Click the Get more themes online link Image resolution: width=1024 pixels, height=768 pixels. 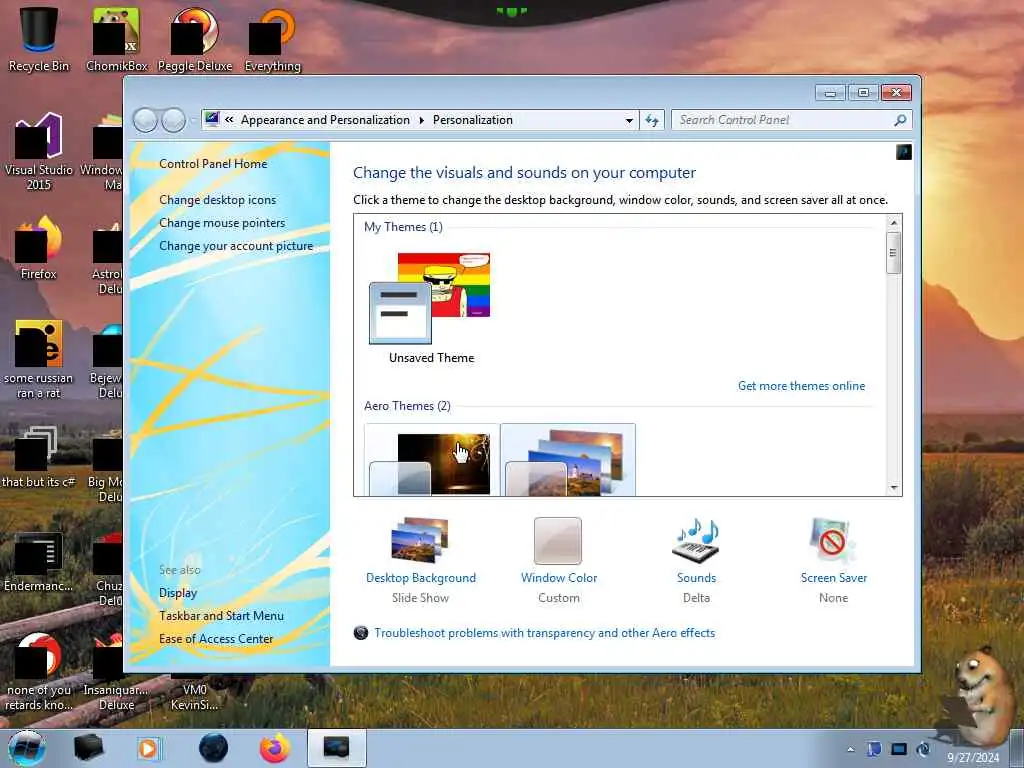click(801, 386)
